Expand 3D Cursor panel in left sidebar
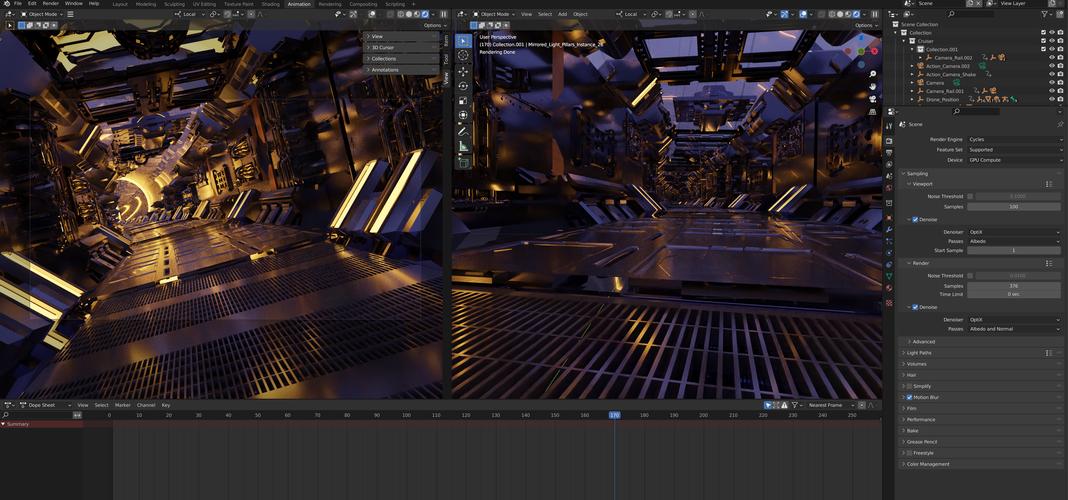The width and height of the screenshot is (1068, 500). (402, 48)
